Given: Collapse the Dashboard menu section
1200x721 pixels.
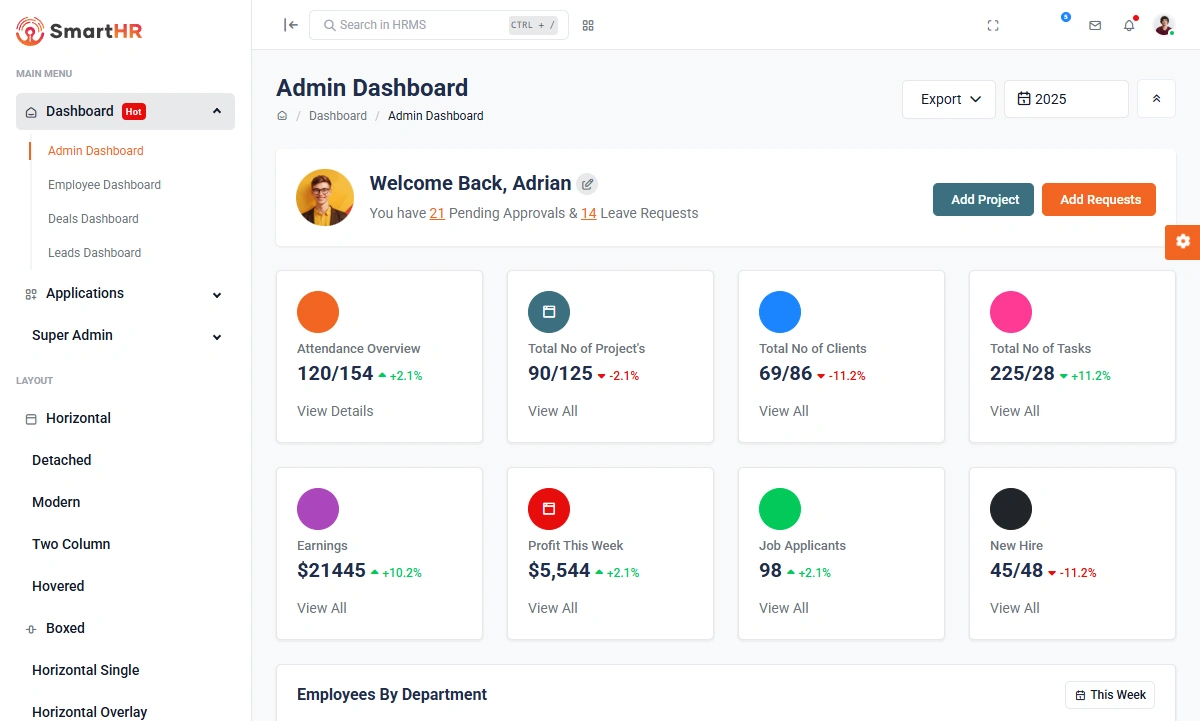Looking at the screenshot, I should 217,111.
